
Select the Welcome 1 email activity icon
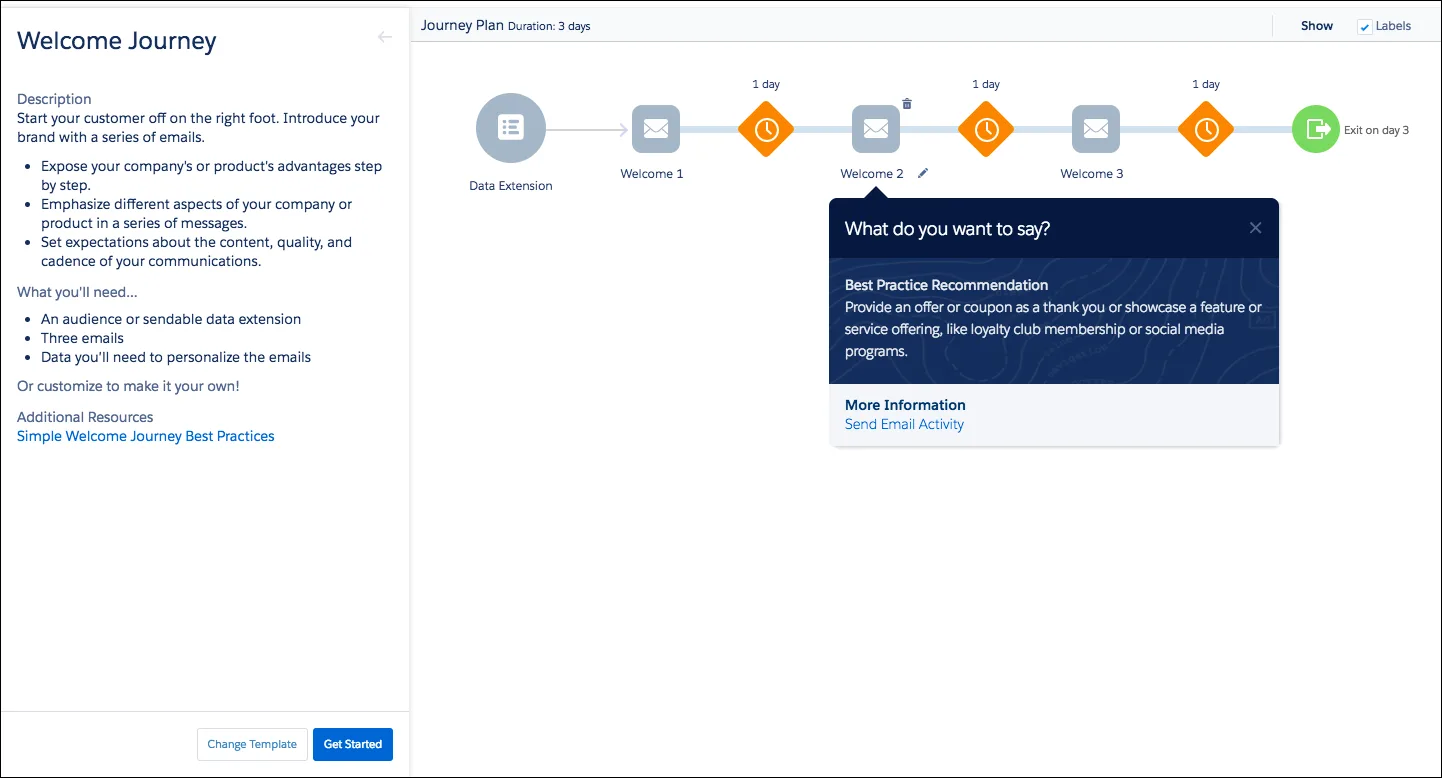(x=656, y=129)
